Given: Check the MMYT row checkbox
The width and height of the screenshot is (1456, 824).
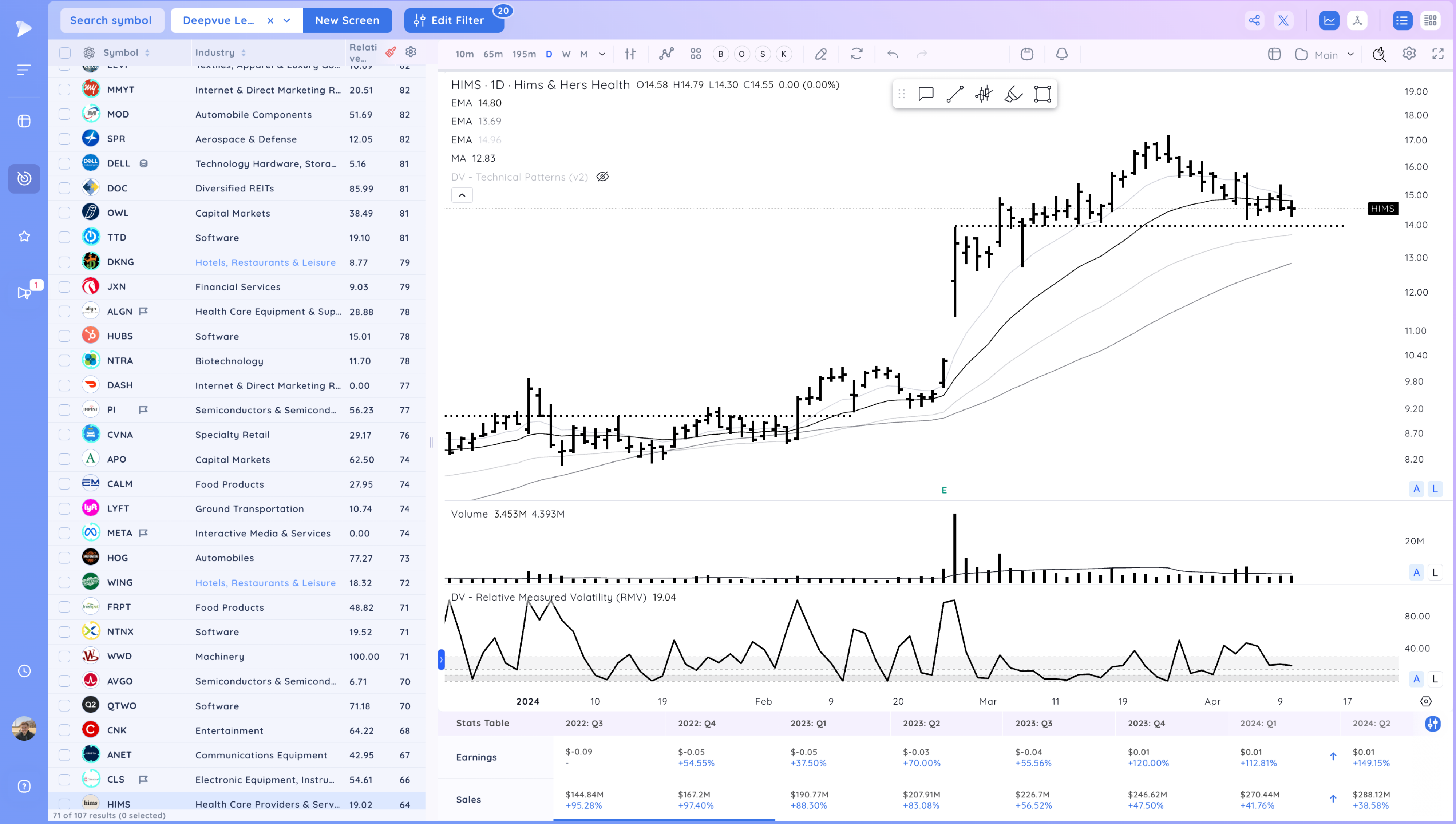Looking at the screenshot, I should pos(64,90).
